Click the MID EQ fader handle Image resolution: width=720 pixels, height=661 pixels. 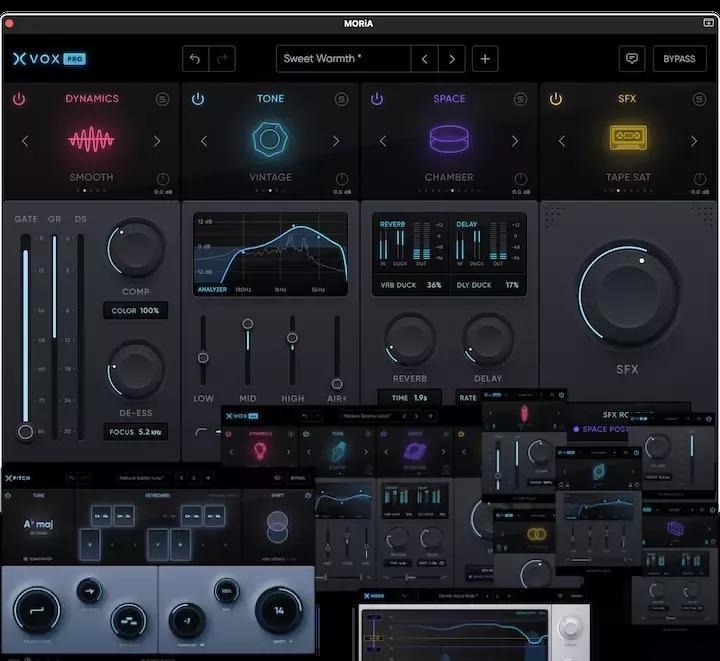(248, 324)
